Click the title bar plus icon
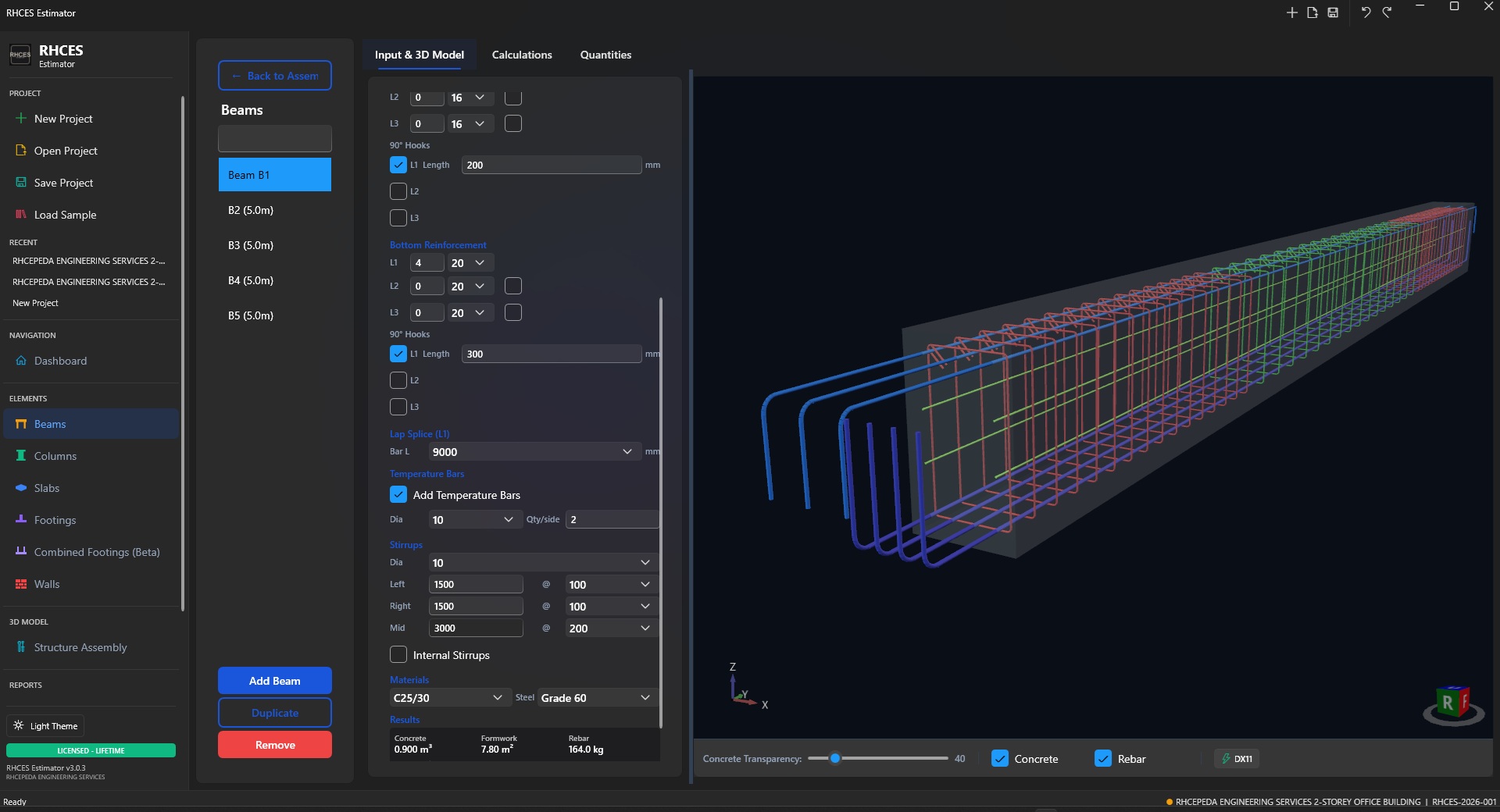Screen dimensions: 1500x812 (x=1291, y=12)
